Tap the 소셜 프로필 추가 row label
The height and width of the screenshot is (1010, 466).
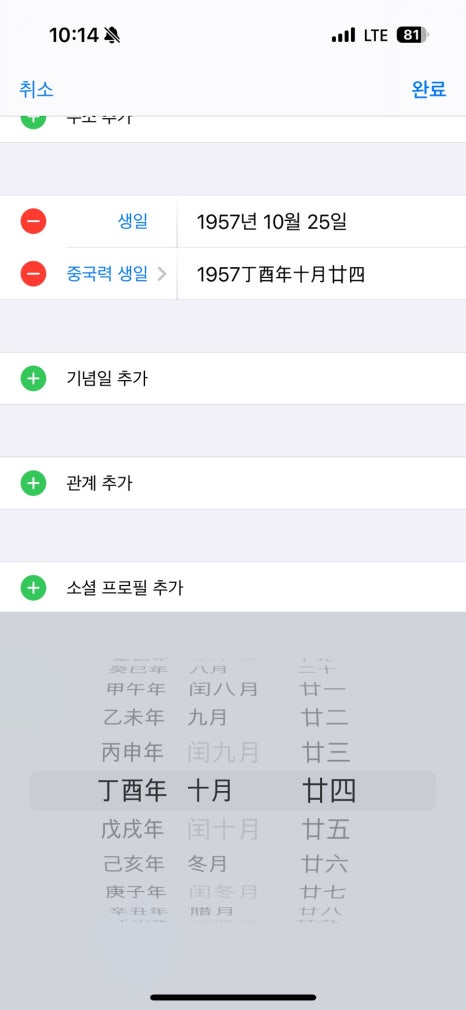pyautogui.click(x=124, y=587)
